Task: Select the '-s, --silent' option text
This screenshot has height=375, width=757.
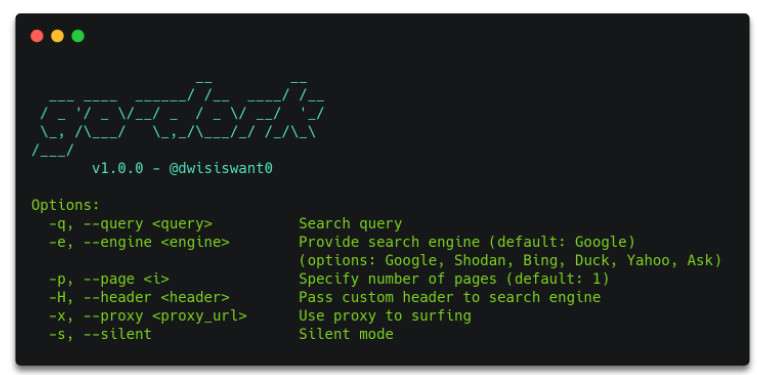Action: coord(100,334)
